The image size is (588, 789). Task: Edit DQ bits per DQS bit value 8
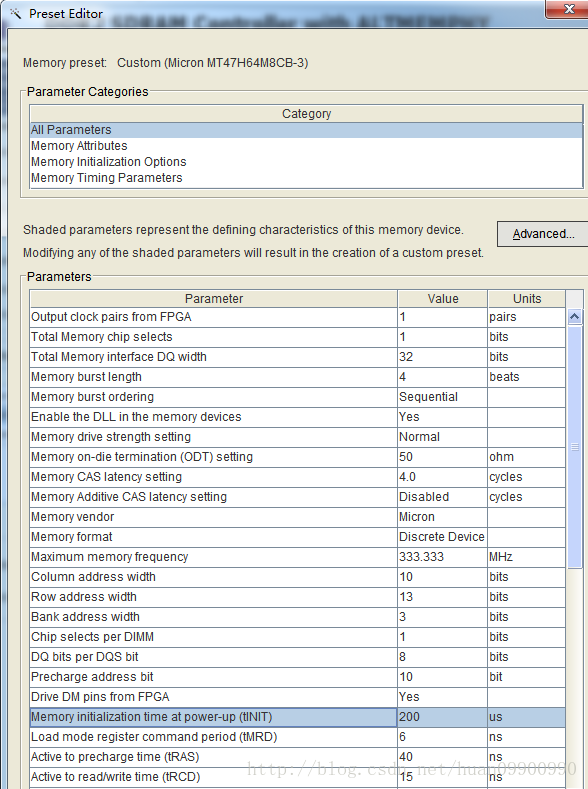443,657
